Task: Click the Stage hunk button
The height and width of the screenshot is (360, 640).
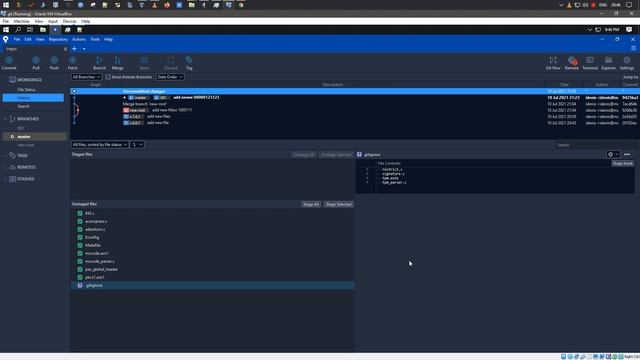Action: pyautogui.click(x=622, y=163)
